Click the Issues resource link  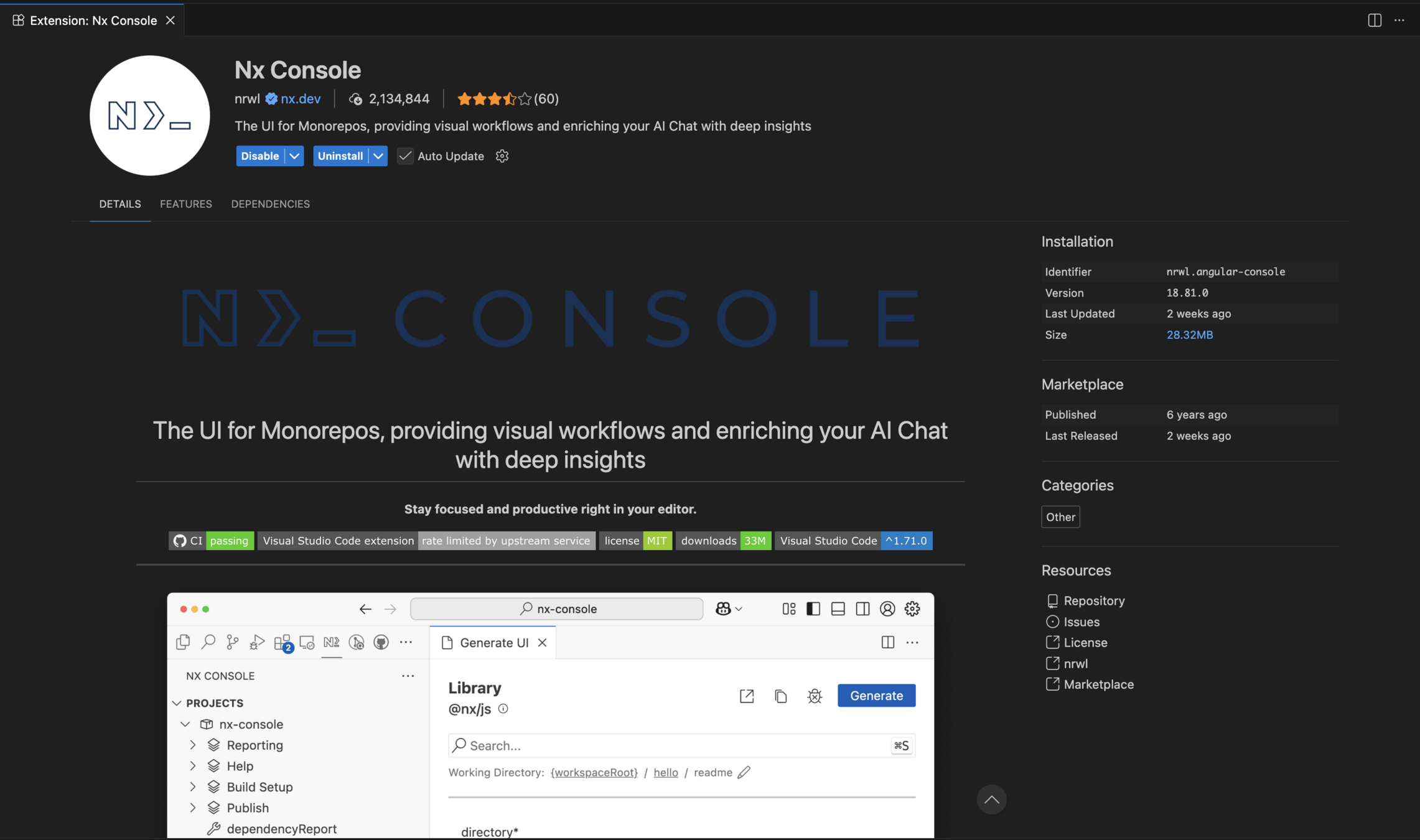click(1081, 622)
